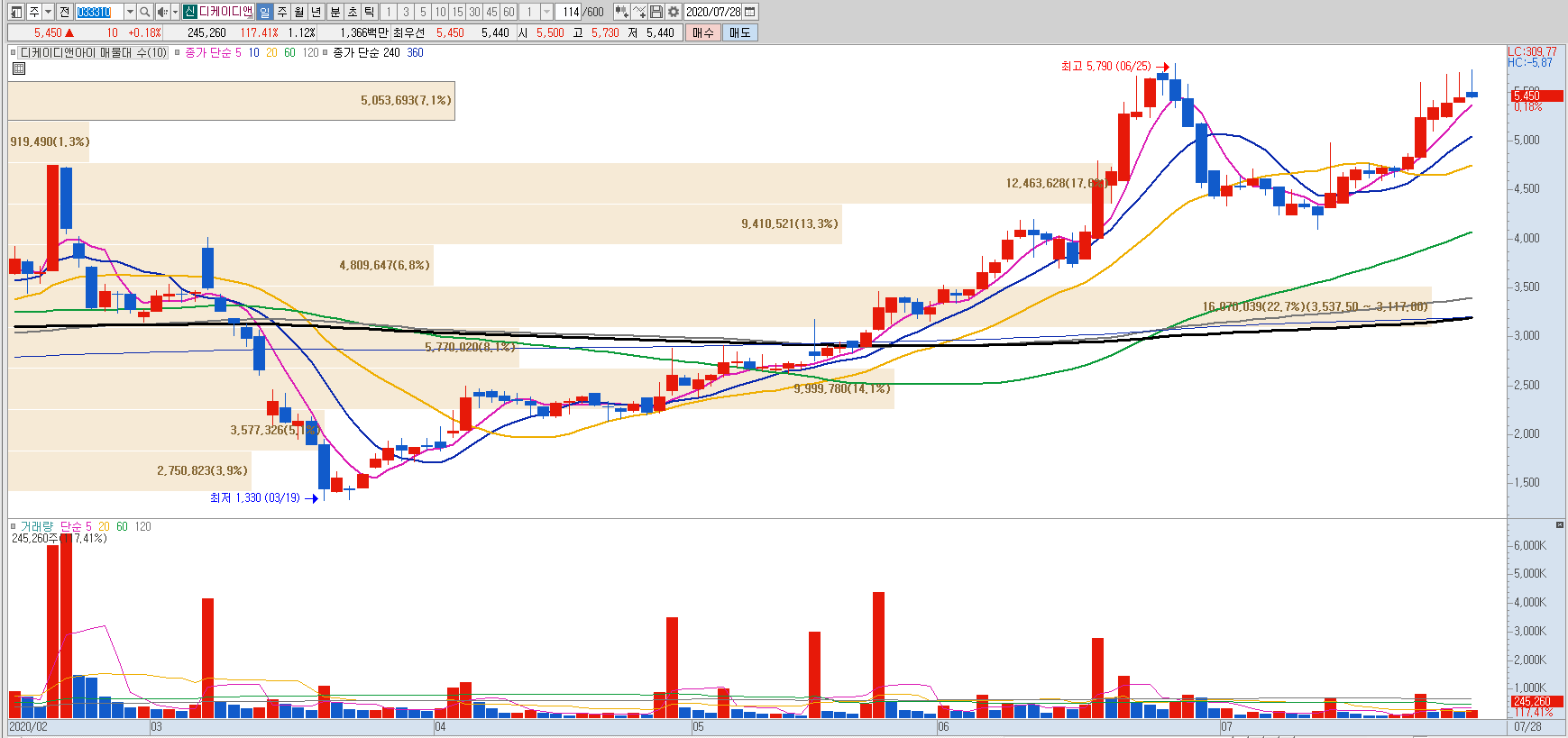Select the 3 interval button
The image size is (1568, 738).
coord(406,12)
